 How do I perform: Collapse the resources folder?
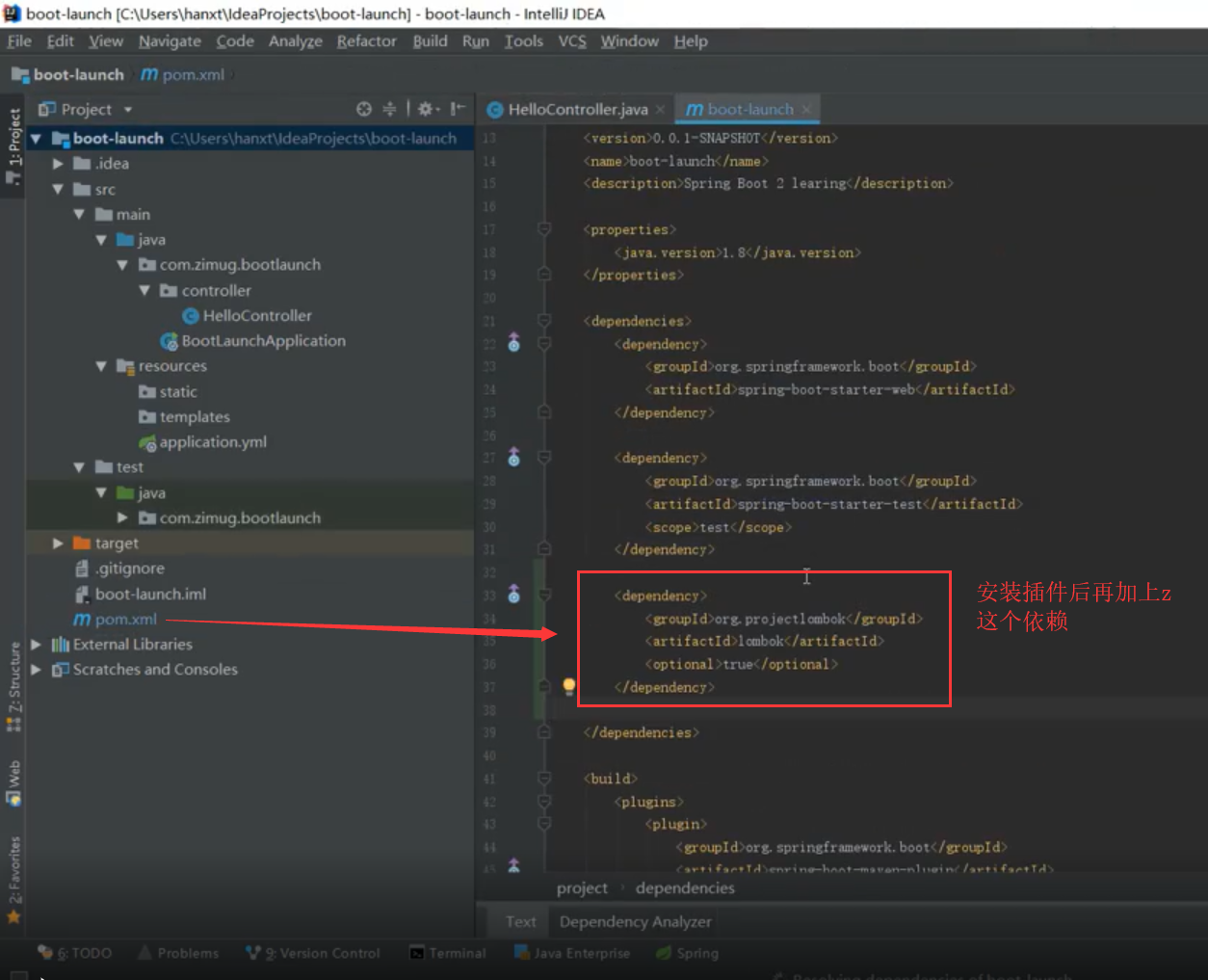click(101, 366)
